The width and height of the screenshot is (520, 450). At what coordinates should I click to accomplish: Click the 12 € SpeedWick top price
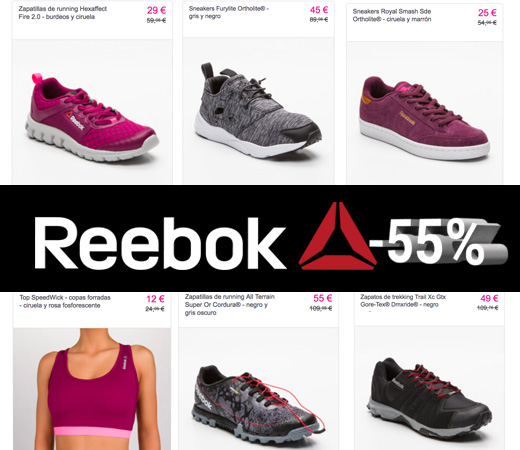click(155, 299)
